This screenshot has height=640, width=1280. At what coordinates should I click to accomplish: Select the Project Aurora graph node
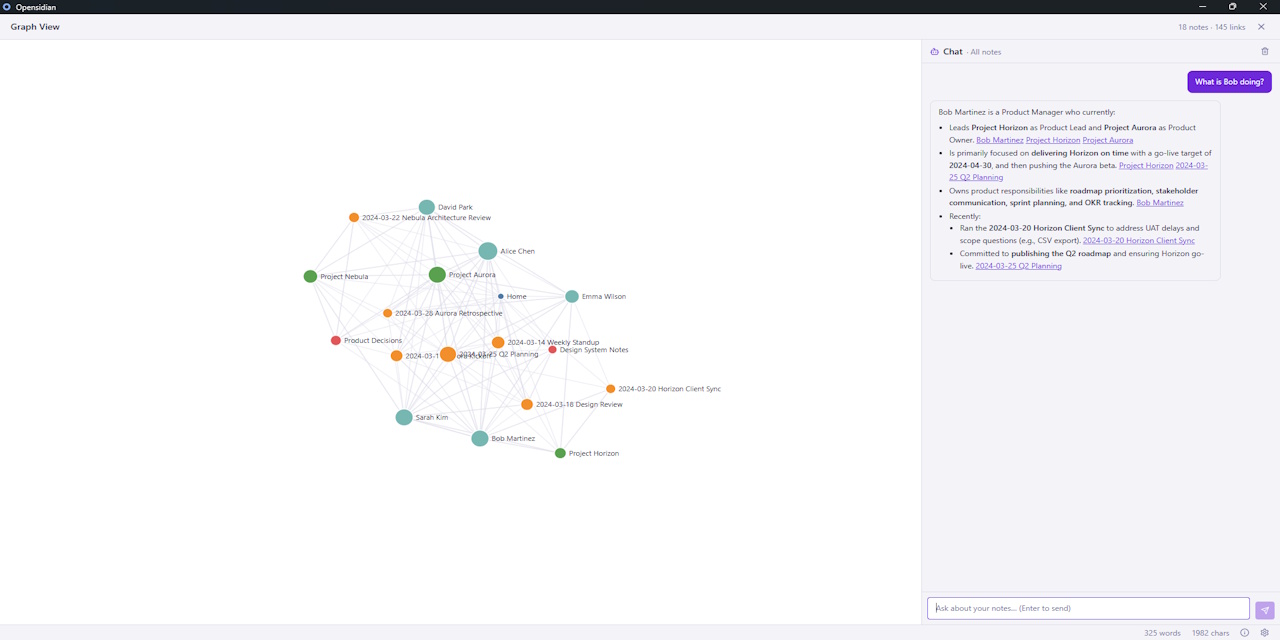tap(437, 275)
